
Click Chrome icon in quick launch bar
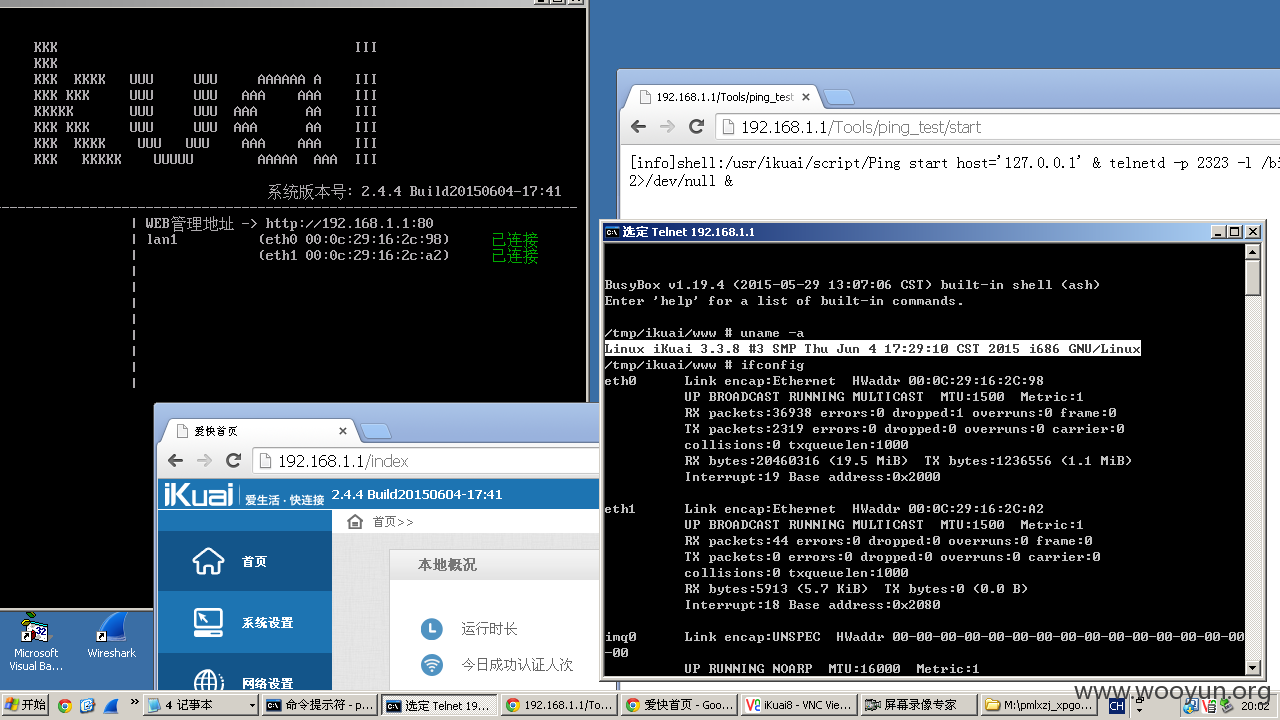(64, 705)
